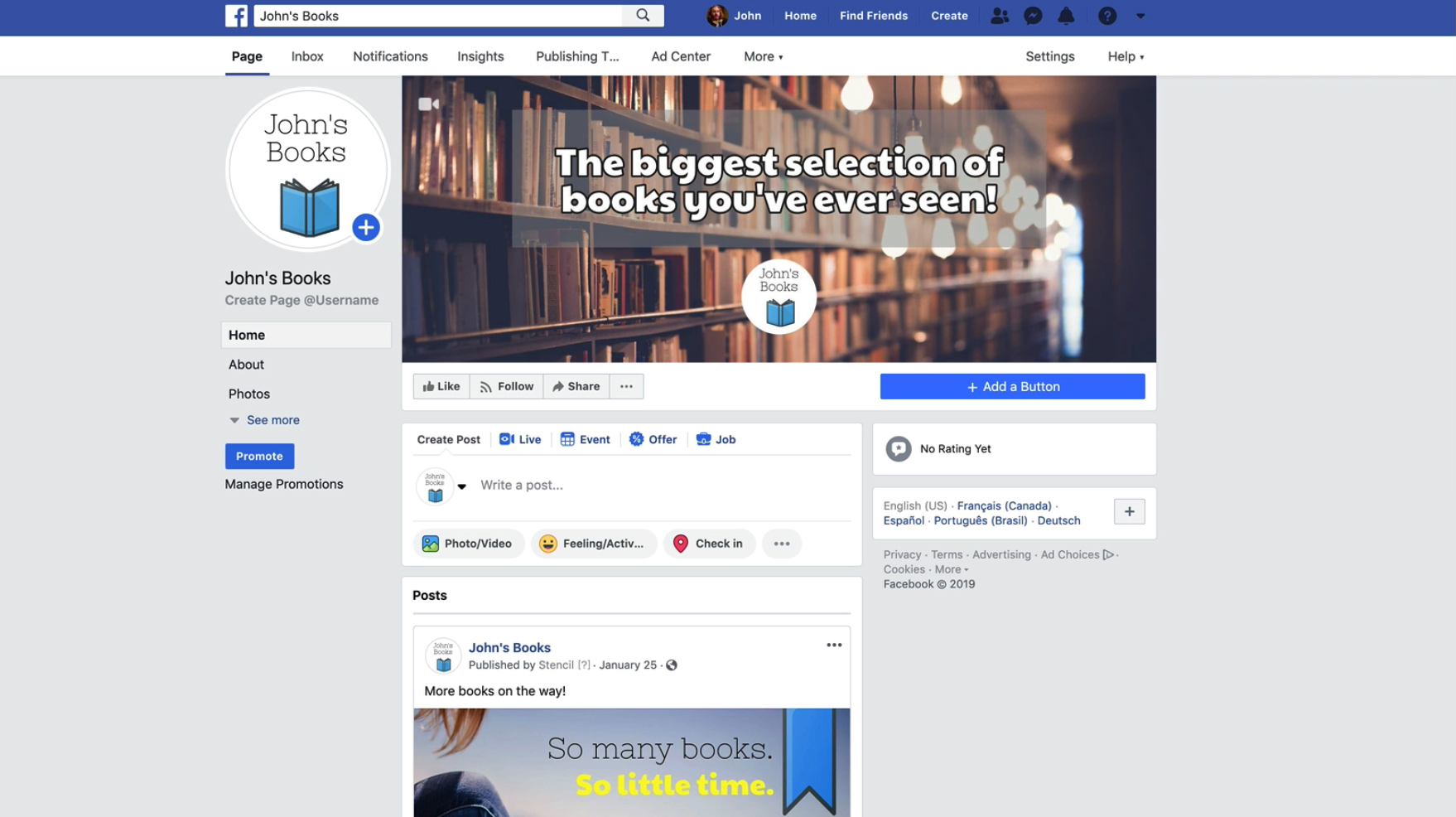
Task: Add a Check in location
Action: coord(709,544)
